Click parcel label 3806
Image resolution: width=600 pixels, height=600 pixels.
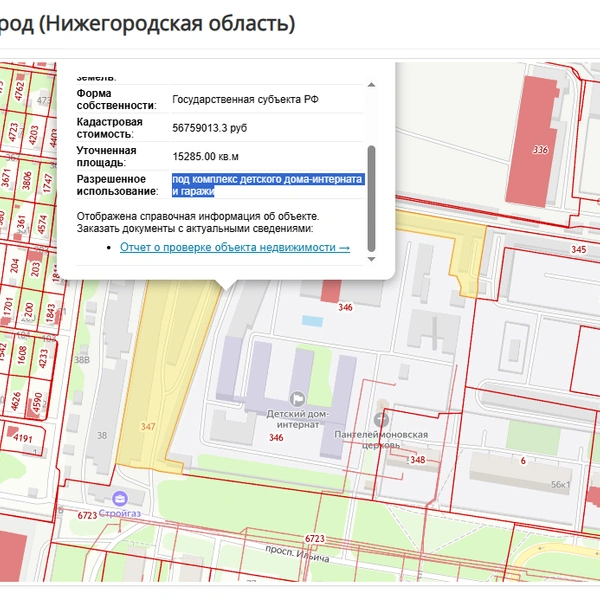coord(26,180)
